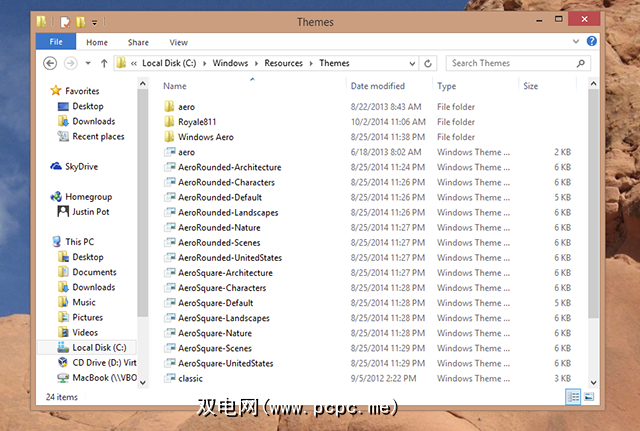This screenshot has width=640, height=431.
Task: Open the View ribbon tab
Action: [178, 42]
